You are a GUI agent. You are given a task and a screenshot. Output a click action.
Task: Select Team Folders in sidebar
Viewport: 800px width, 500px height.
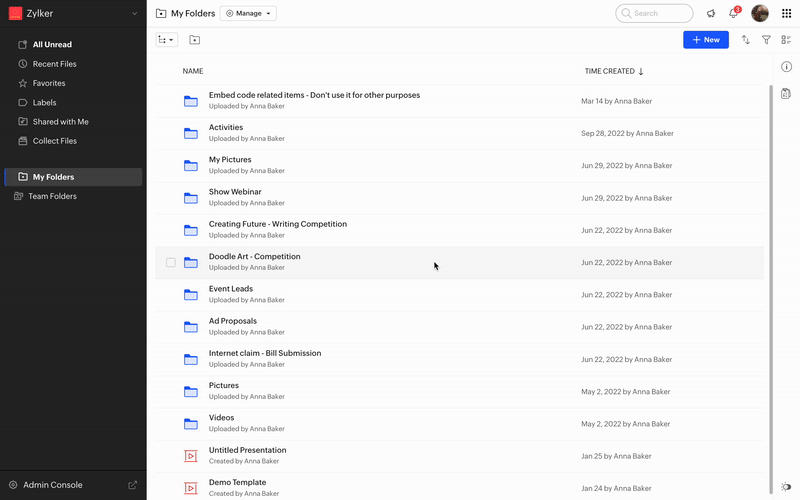(x=52, y=196)
